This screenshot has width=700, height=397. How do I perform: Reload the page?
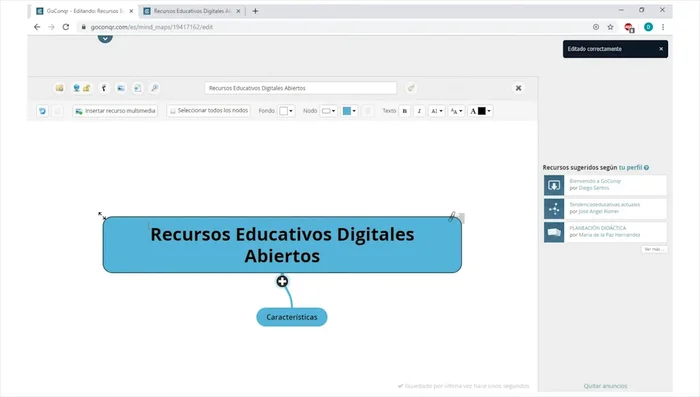pyautogui.click(x=66, y=27)
